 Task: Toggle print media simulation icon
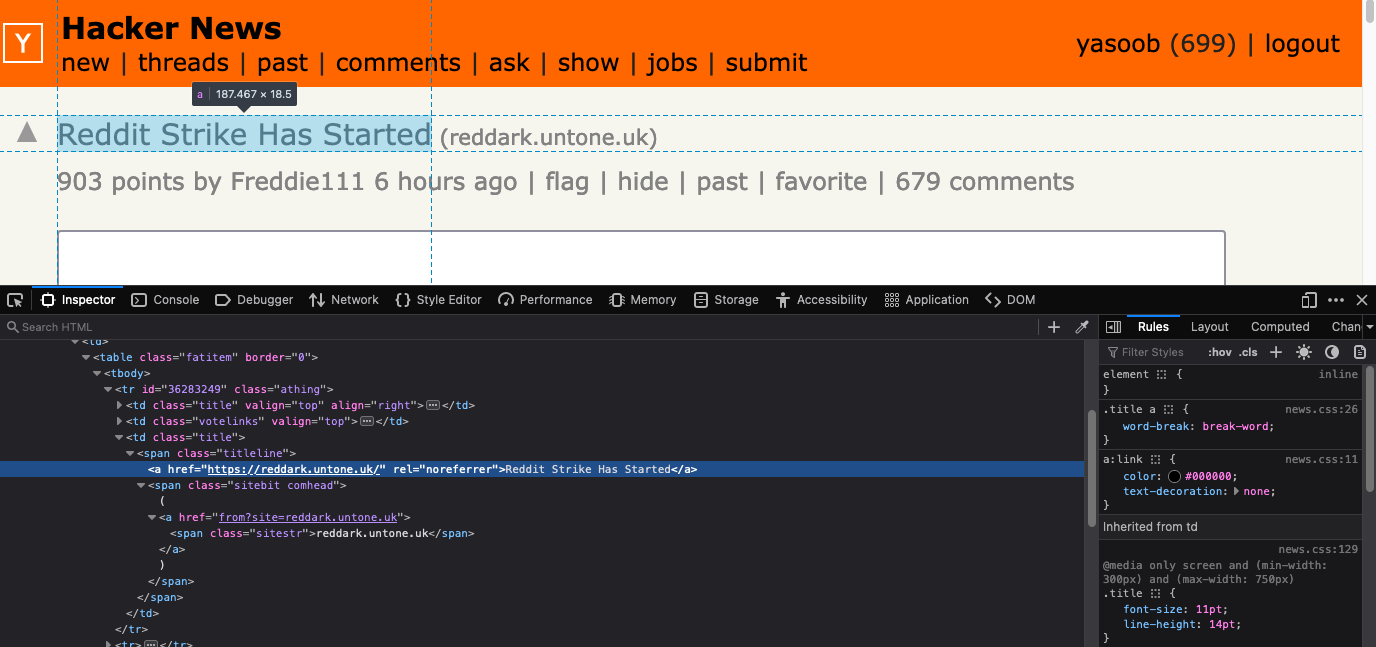[x=1360, y=352]
